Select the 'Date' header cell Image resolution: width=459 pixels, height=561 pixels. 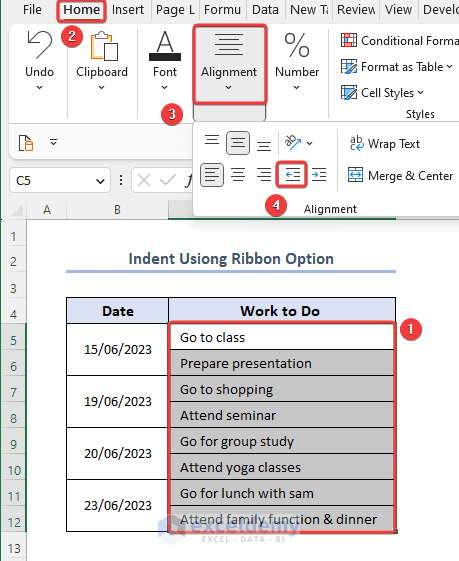[x=117, y=311]
